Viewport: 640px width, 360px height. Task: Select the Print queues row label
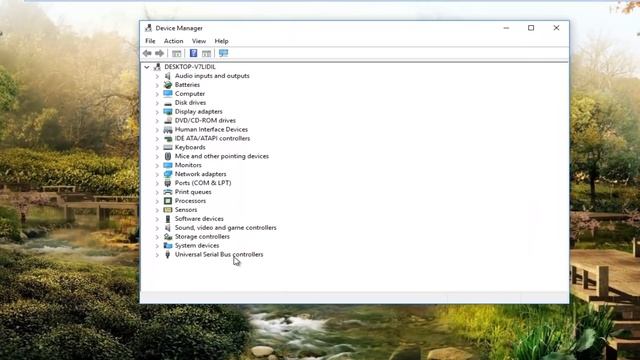193,192
